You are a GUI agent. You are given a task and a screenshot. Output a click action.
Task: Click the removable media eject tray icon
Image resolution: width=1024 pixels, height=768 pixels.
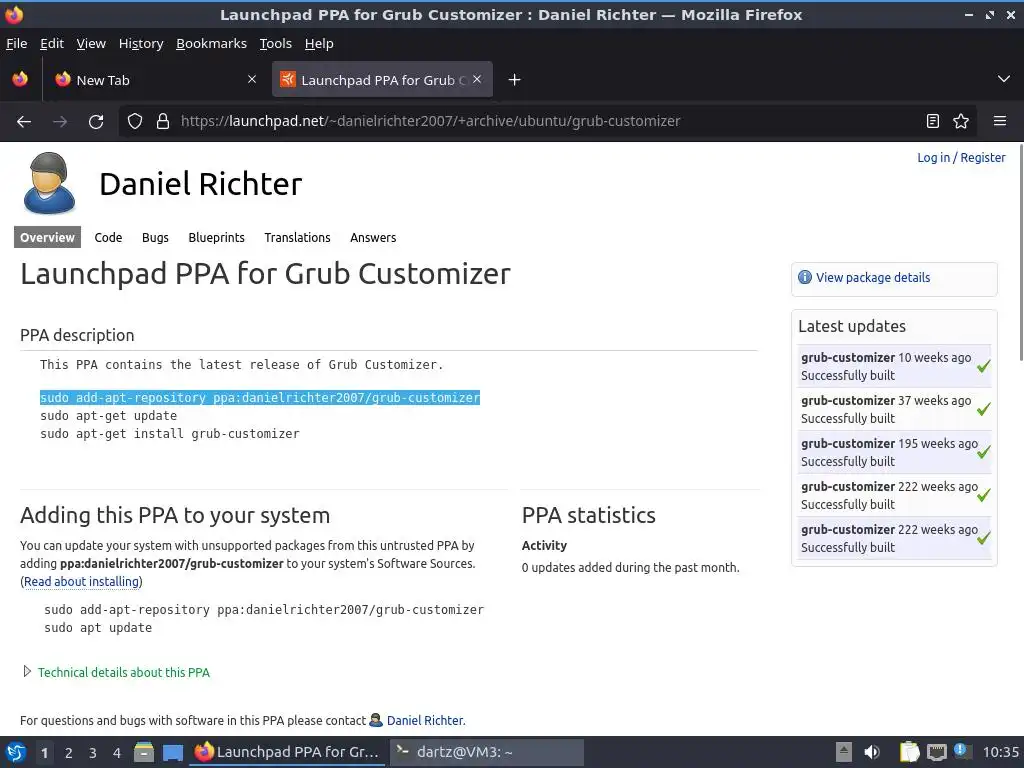844,752
